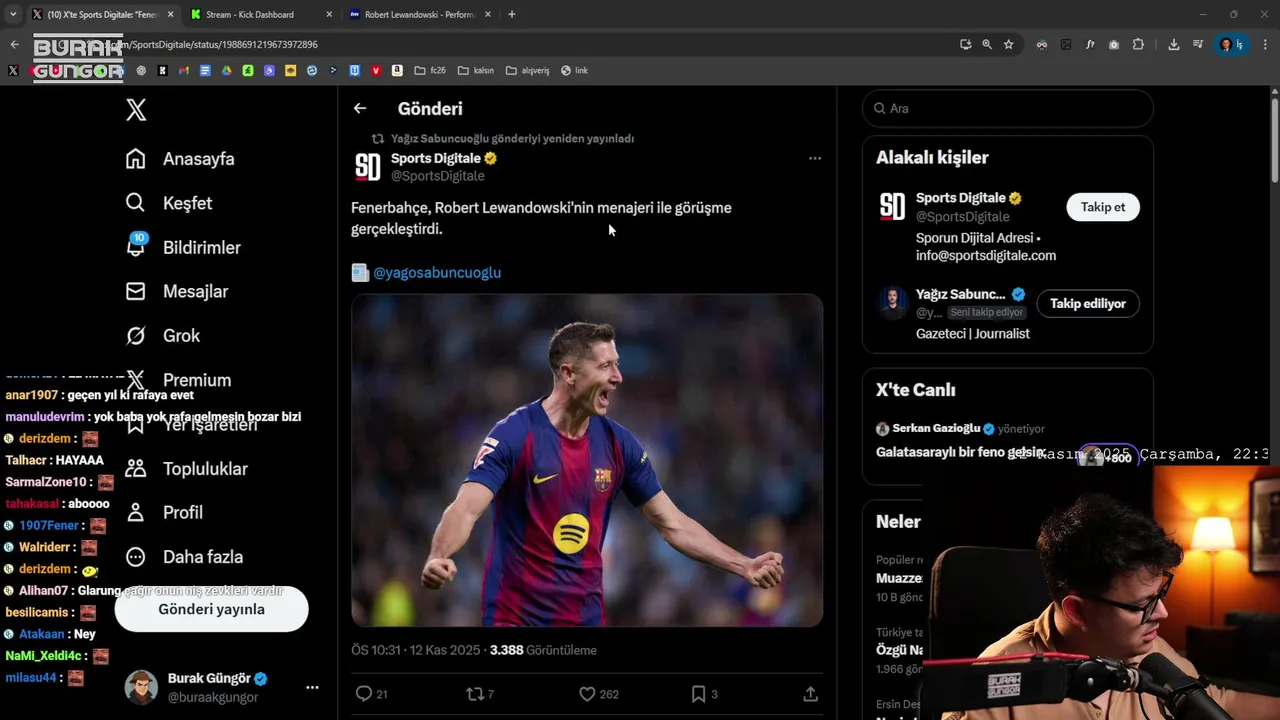Open Yağız Sabuncuoğlu's avatar in Alakalı kişiler
The image size is (1280, 720).
892,303
